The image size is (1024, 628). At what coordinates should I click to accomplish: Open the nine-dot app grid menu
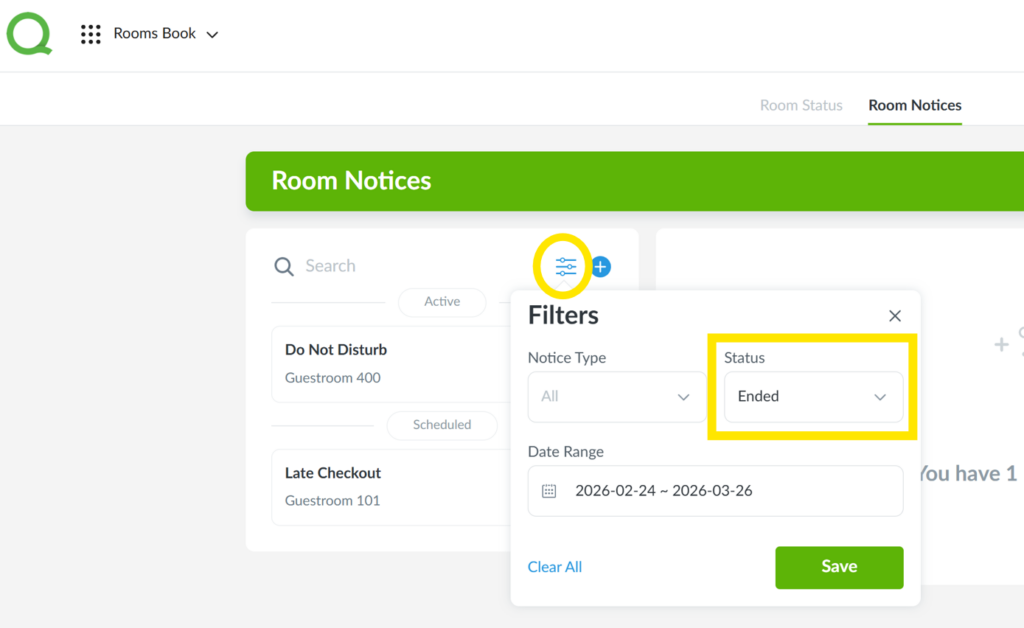[x=91, y=34]
